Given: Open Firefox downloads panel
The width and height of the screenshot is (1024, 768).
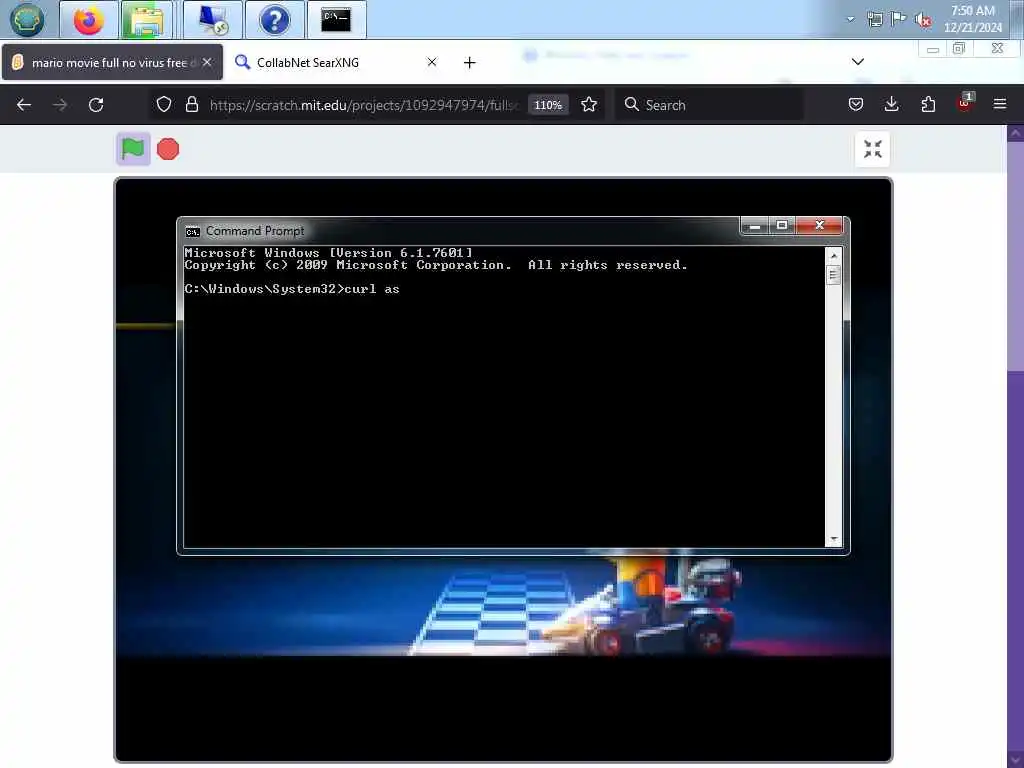Looking at the screenshot, I should (891, 104).
